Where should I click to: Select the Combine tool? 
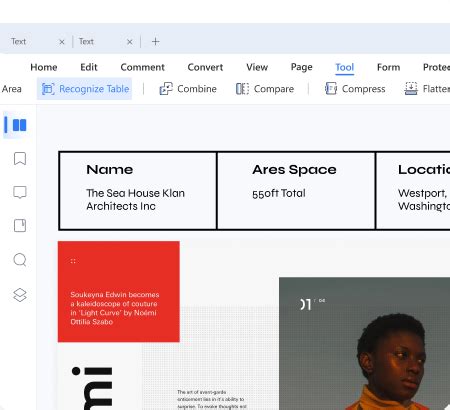pos(188,89)
